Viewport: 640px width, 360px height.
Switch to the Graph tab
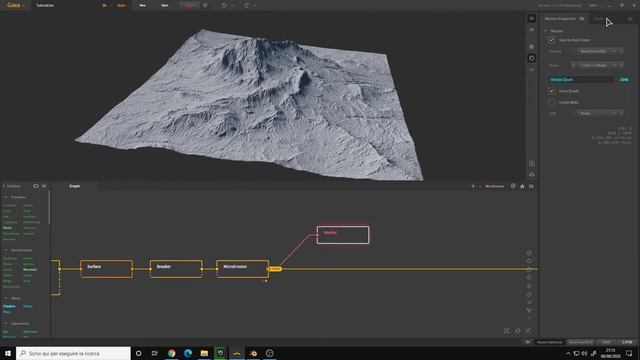point(74,186)
